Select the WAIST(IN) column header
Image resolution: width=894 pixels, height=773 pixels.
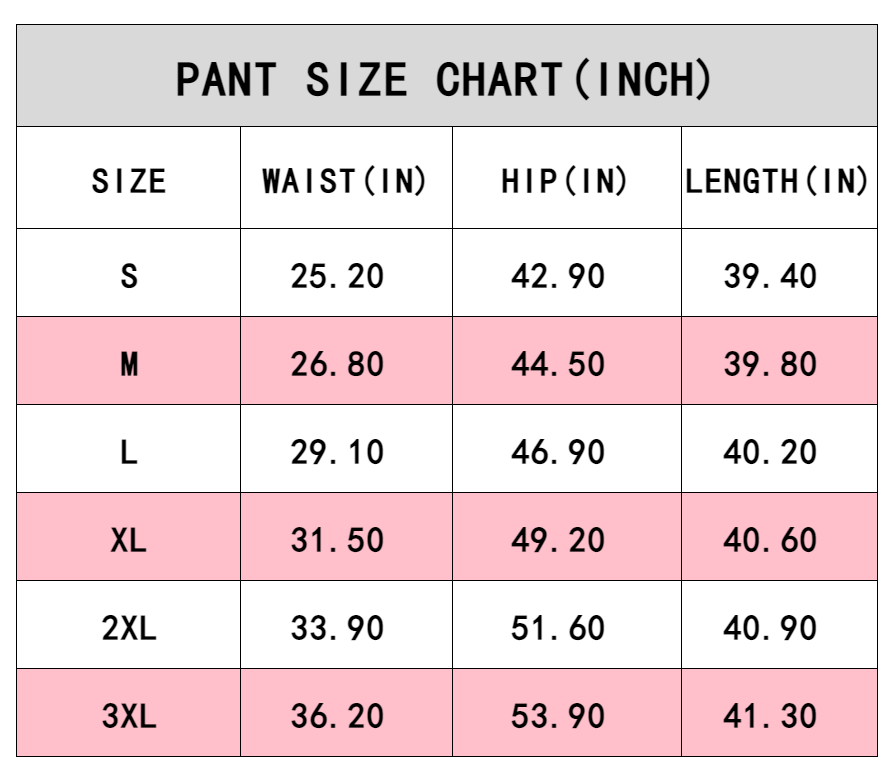[x=345, y=181]
